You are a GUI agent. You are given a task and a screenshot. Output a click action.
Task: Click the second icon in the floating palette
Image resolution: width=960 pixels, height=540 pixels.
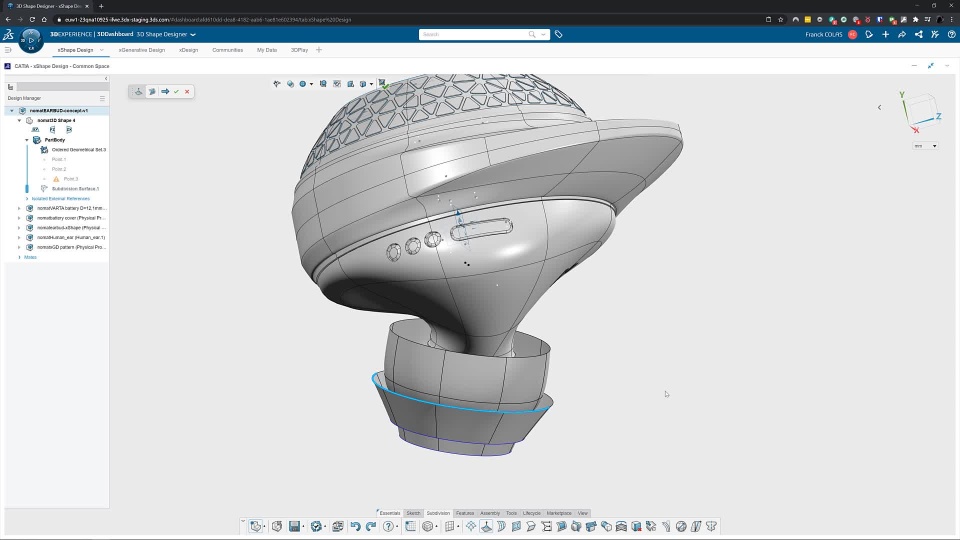pyautogui.click(x=152, y=91)
